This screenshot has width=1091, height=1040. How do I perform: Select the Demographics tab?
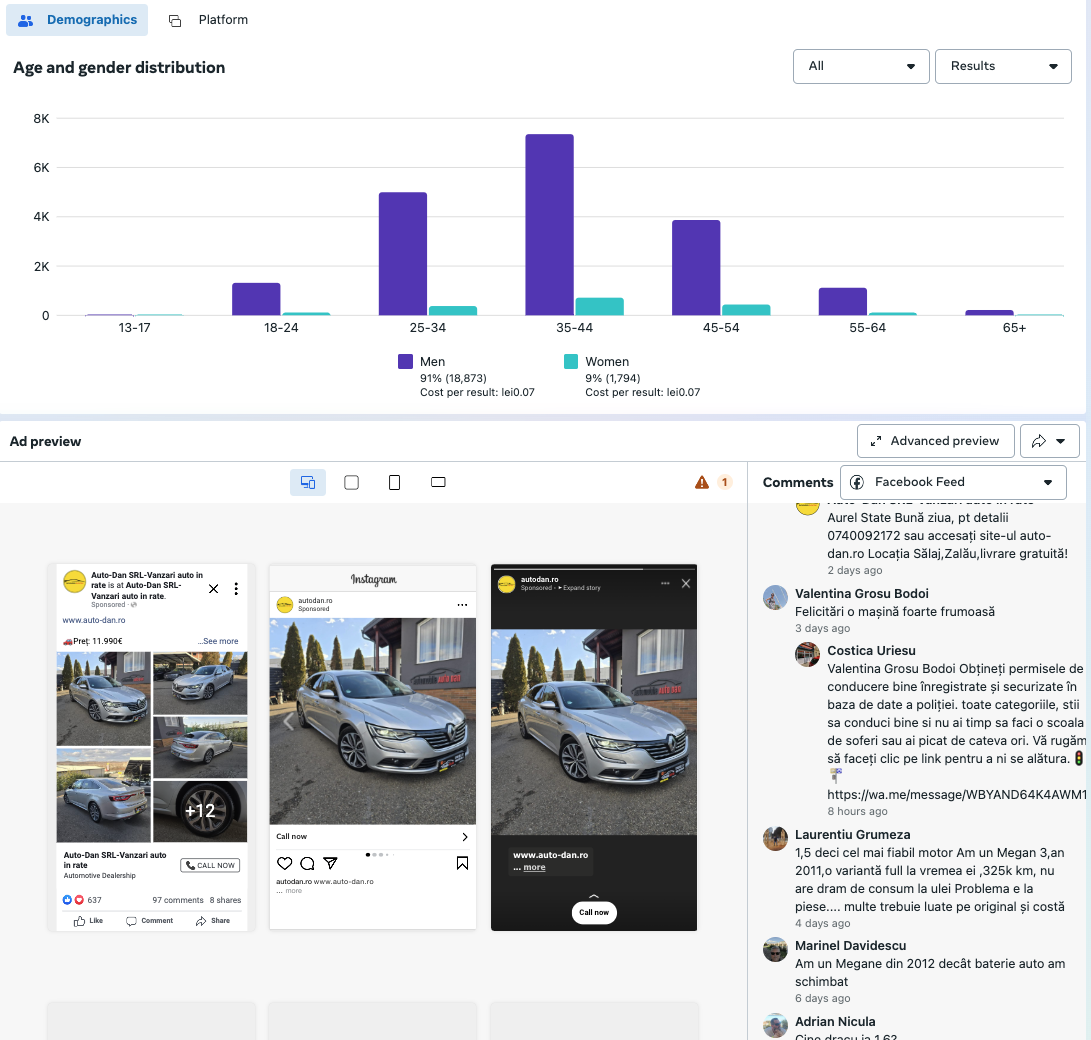[78, 20]
